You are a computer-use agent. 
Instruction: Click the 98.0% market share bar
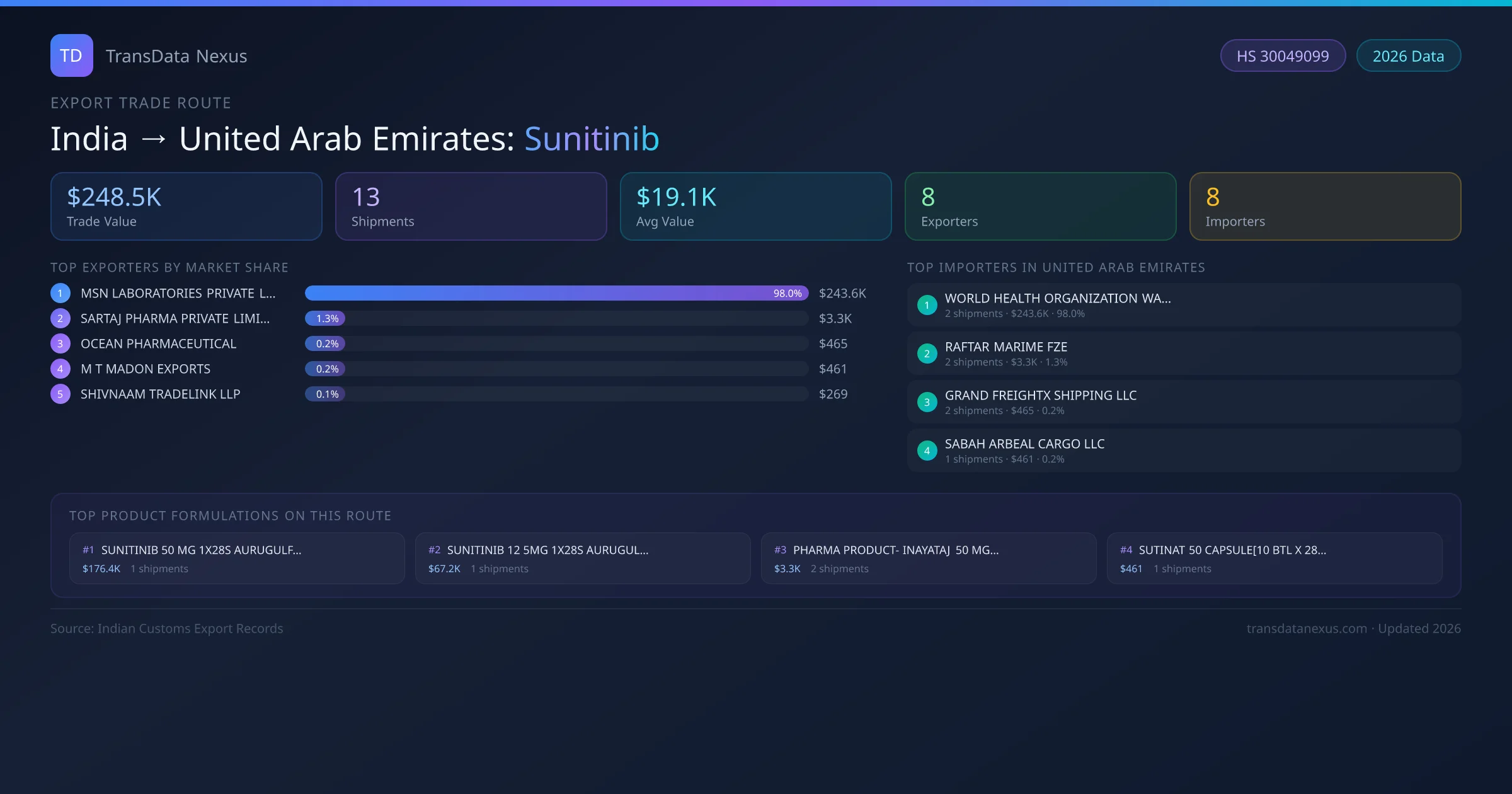[x=556, y=293]
